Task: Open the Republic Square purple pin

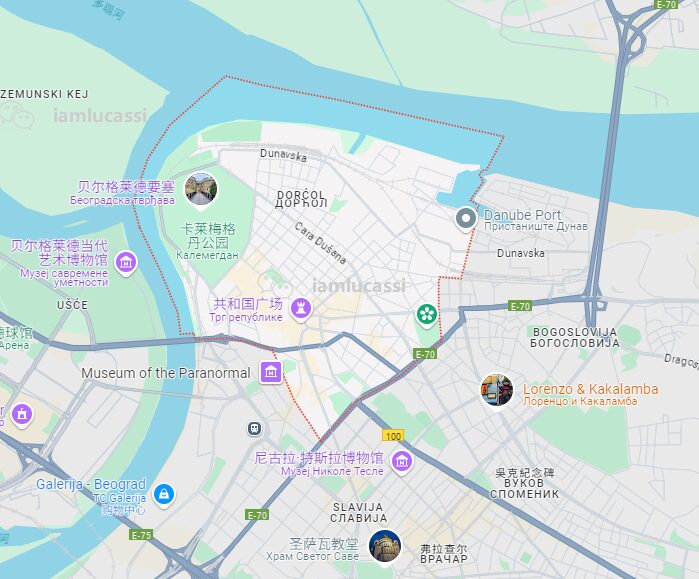Action: tap(301, 308)
